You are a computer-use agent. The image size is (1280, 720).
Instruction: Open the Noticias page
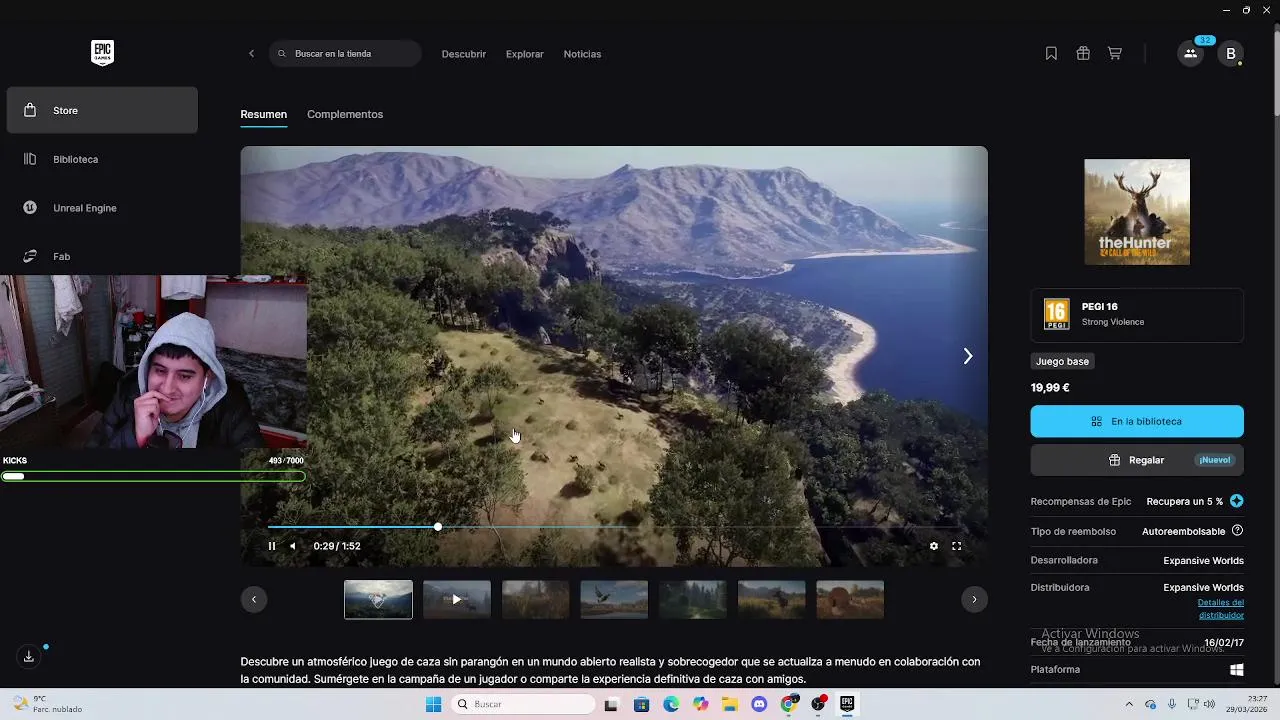582,54
